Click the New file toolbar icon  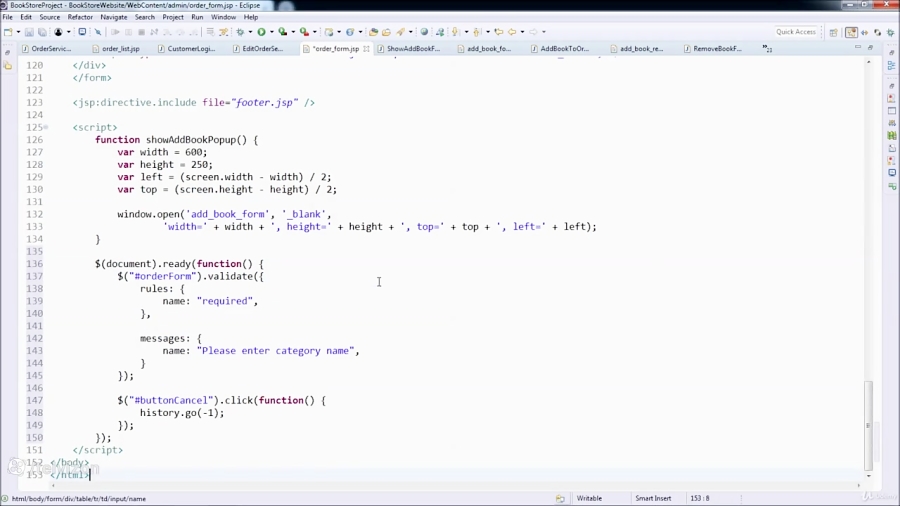(x=8, y=32)
